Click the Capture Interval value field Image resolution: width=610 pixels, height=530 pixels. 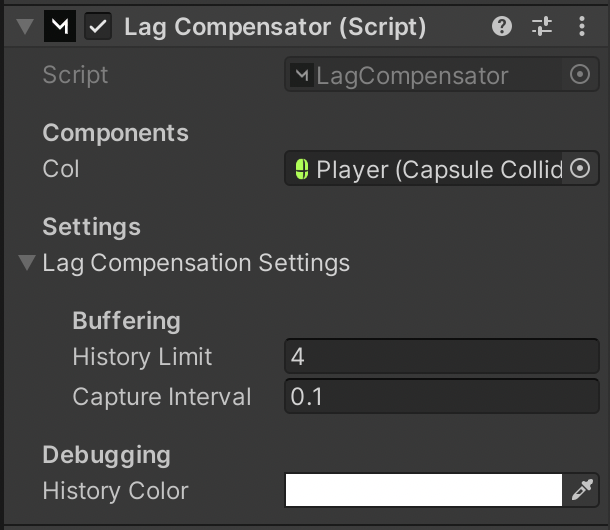click(441, 396)
